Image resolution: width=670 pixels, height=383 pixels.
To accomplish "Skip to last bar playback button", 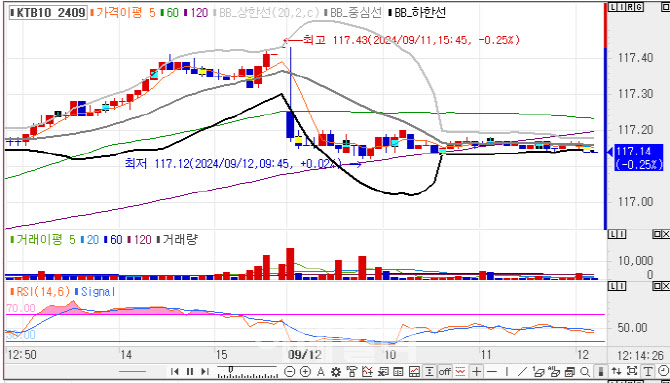I will 205,371.
